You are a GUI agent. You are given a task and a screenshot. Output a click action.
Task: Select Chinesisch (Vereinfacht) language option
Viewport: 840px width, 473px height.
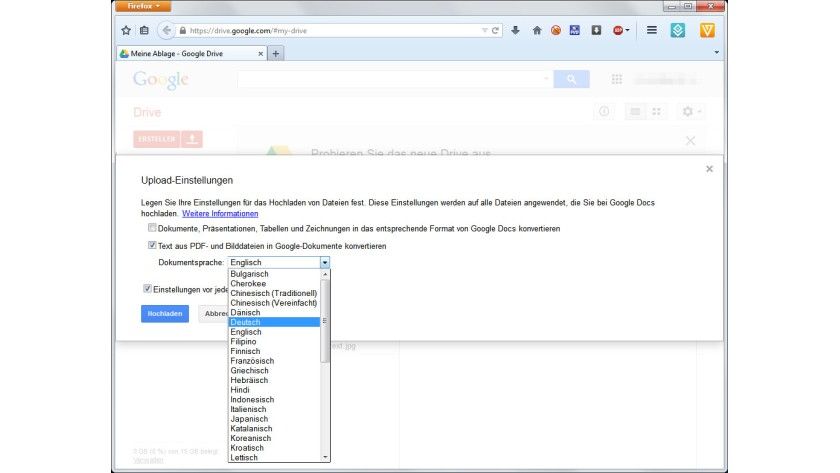(x=275, y=303)
